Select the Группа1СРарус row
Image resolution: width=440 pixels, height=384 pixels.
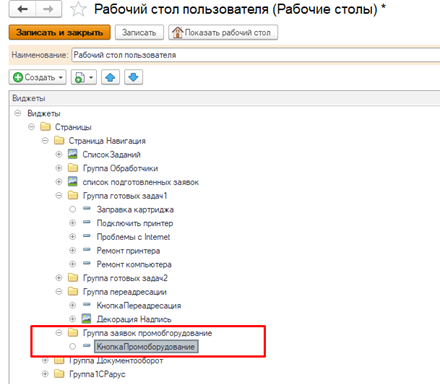[97, 374]
